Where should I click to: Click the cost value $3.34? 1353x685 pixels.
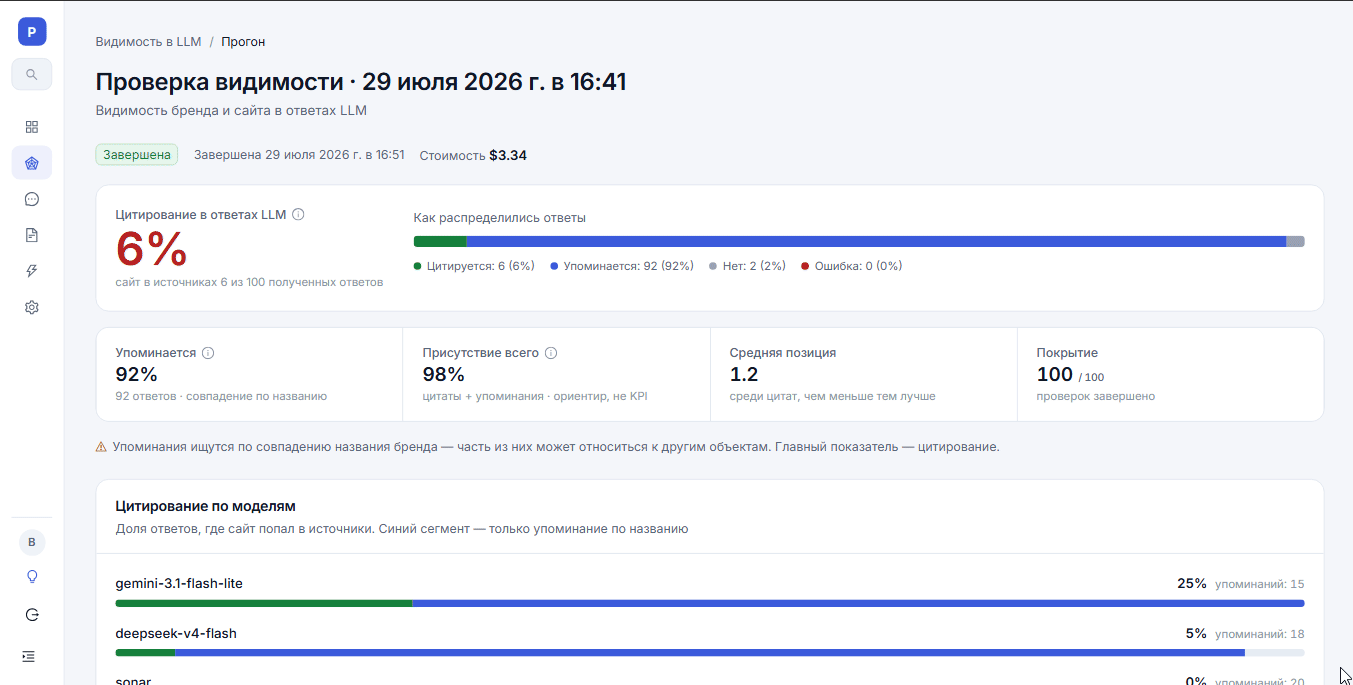(x=508, y=155)
